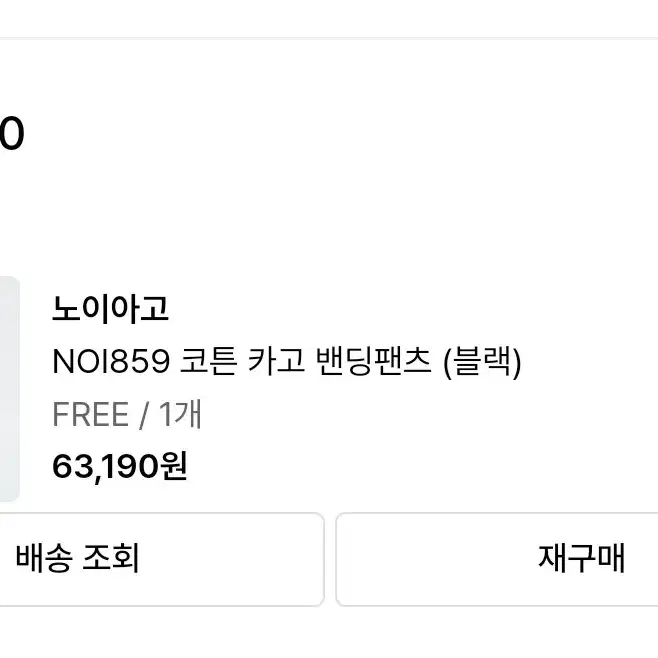Click the order item card beside 노이아고
This screenshot has width=658, height=658.
click(x=329, y=389)
